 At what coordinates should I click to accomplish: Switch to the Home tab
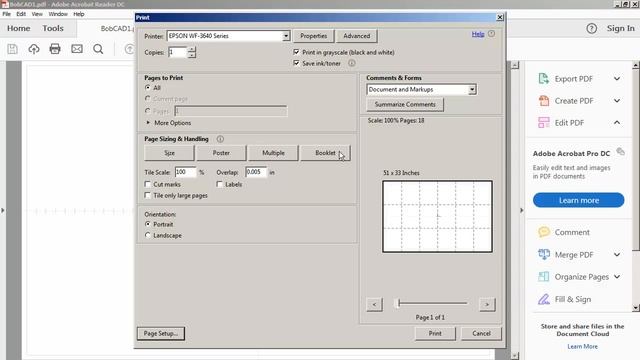18,28
